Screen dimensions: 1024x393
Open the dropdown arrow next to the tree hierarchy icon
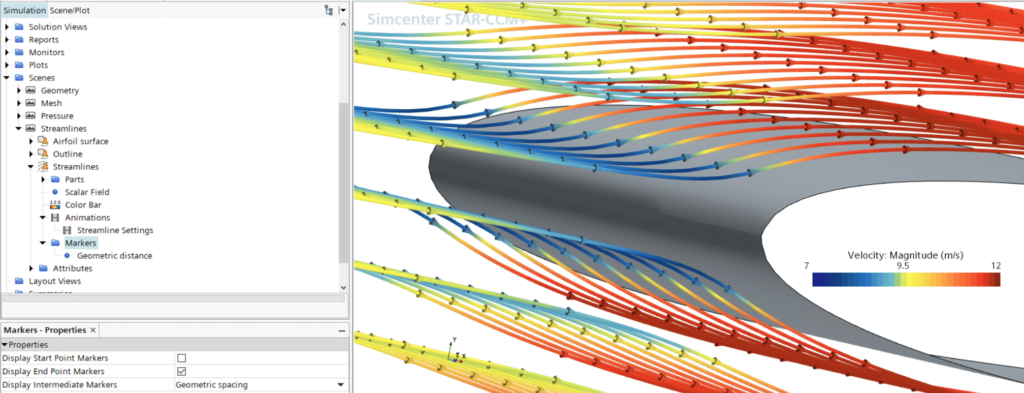[343, 10]
